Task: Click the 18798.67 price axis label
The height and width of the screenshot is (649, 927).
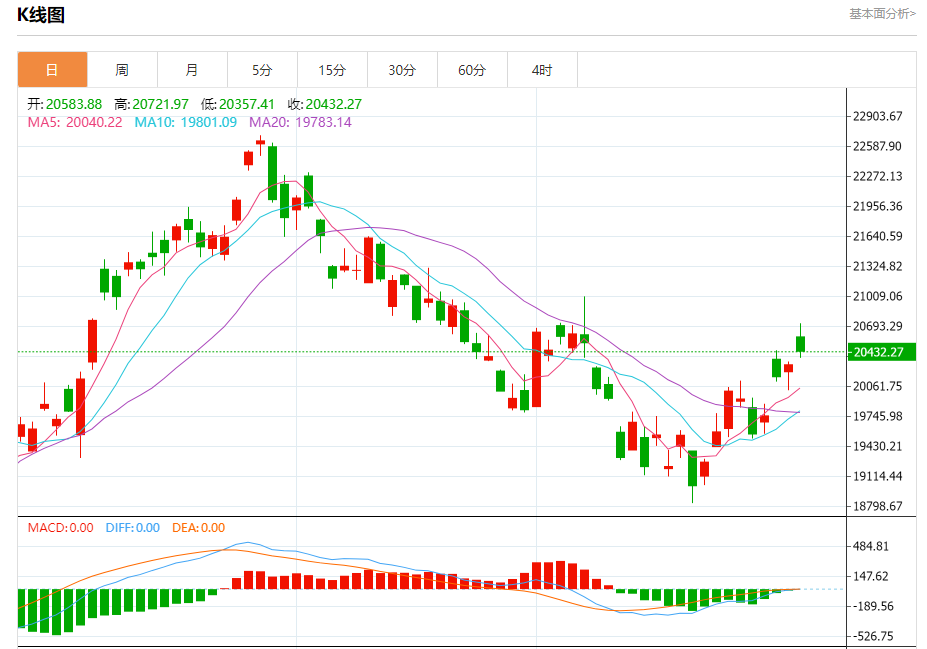Action: pyautogui.click(x=877, y=506)
